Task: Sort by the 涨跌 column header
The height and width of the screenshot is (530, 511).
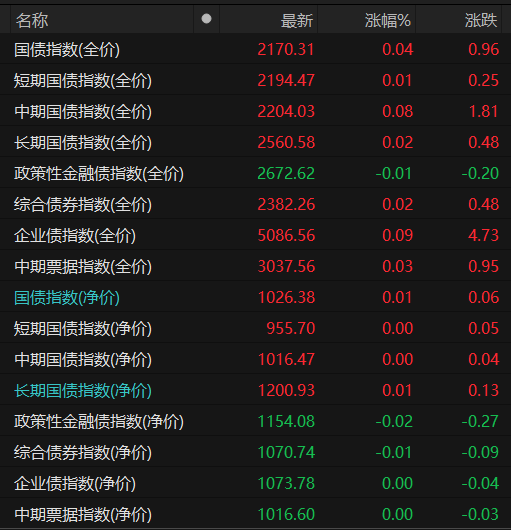Action: tap(481, 20)
